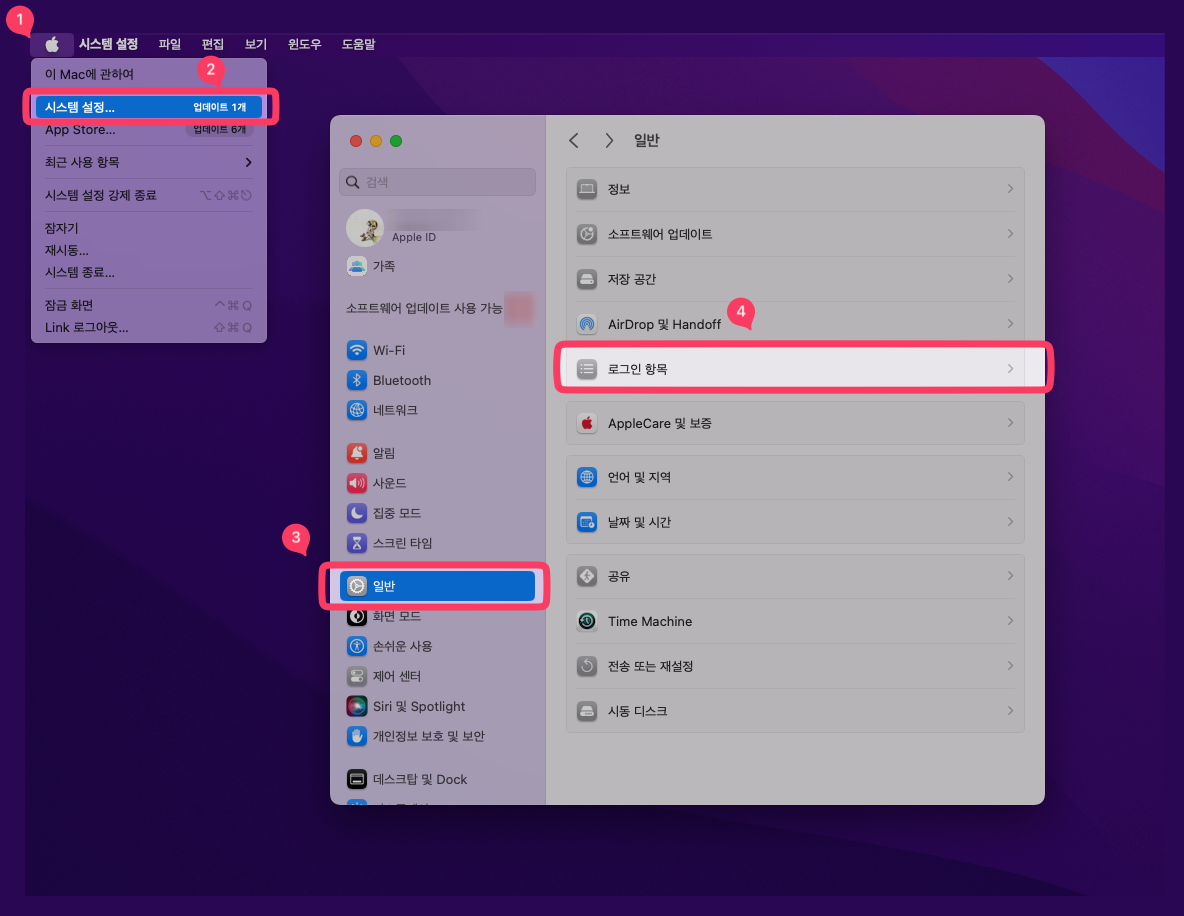Open Time Machine row chevron
Screen dimensions: 1184x916
1010,621
